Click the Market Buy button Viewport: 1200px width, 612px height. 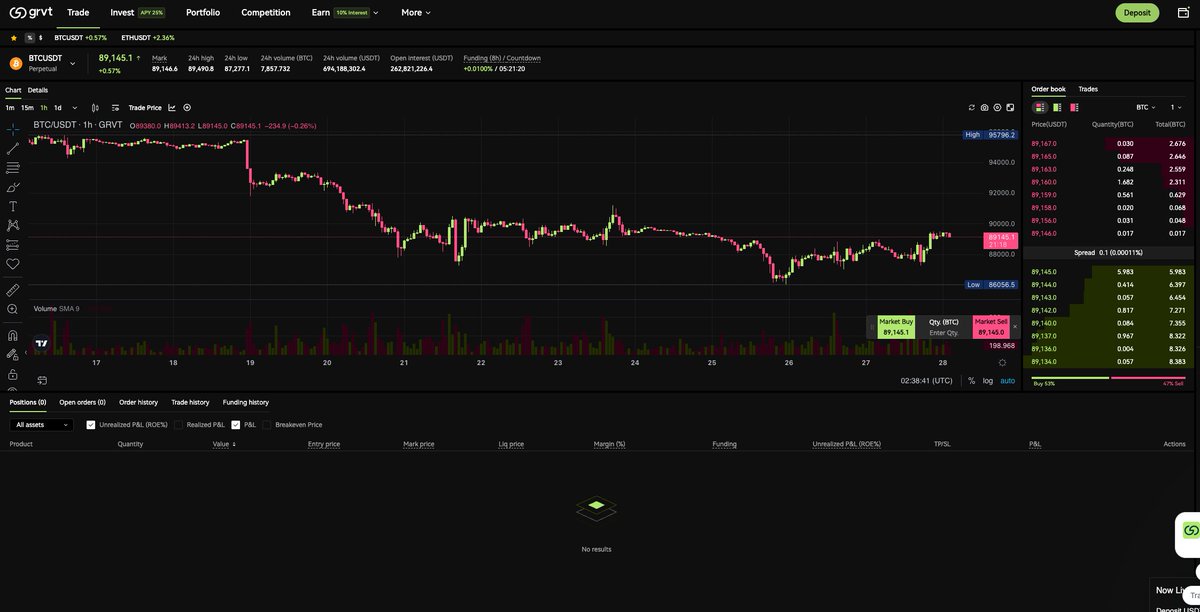pos(896,327)
